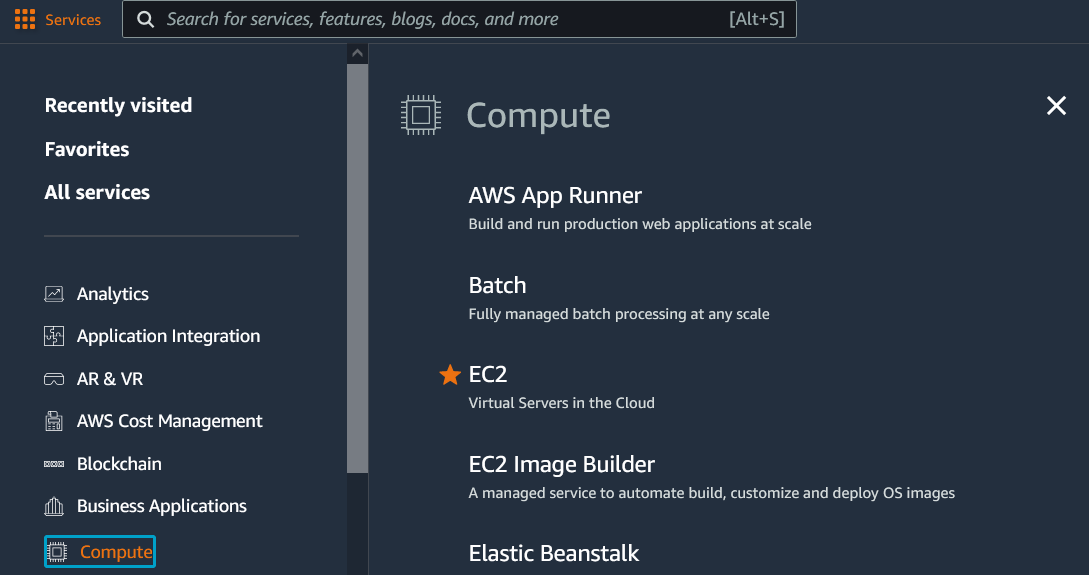Click the Compute chip icon in sidebar
The height and width of the screenshot is (575, 1089).
(57, 551)
